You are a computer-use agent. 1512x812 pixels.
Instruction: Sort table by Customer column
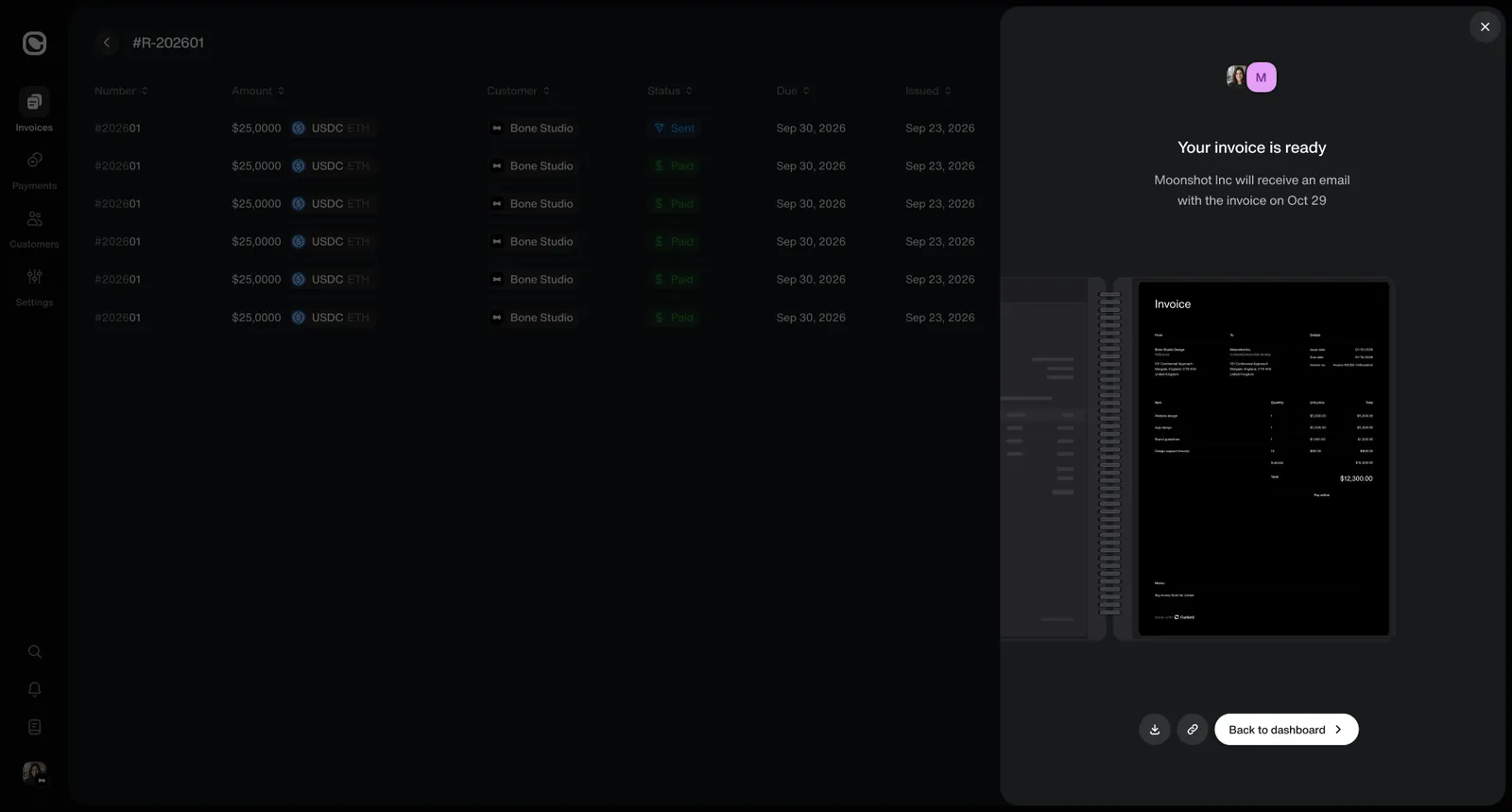(x=518, y=91)
